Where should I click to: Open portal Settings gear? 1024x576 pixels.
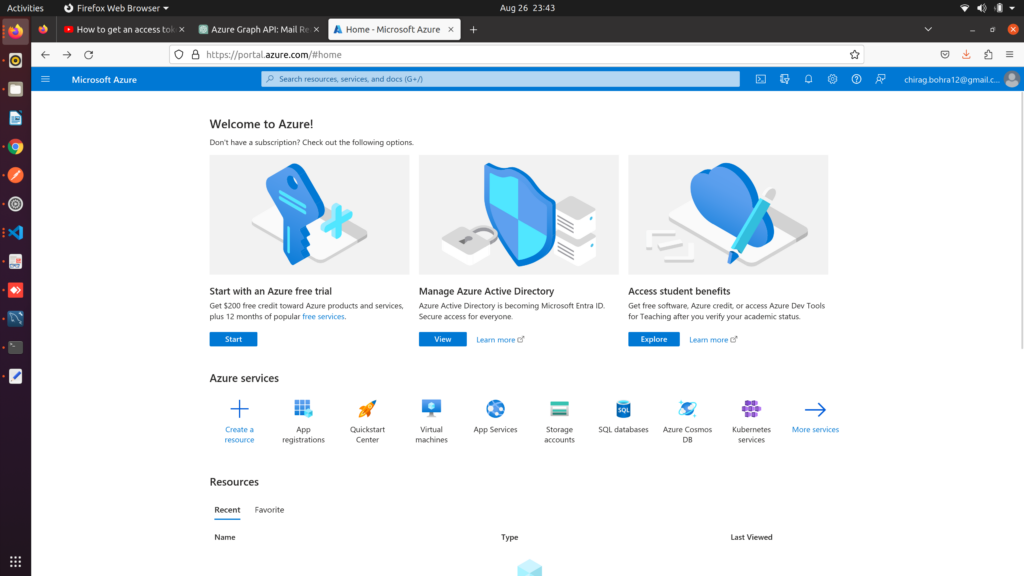(x=832, y=79)
